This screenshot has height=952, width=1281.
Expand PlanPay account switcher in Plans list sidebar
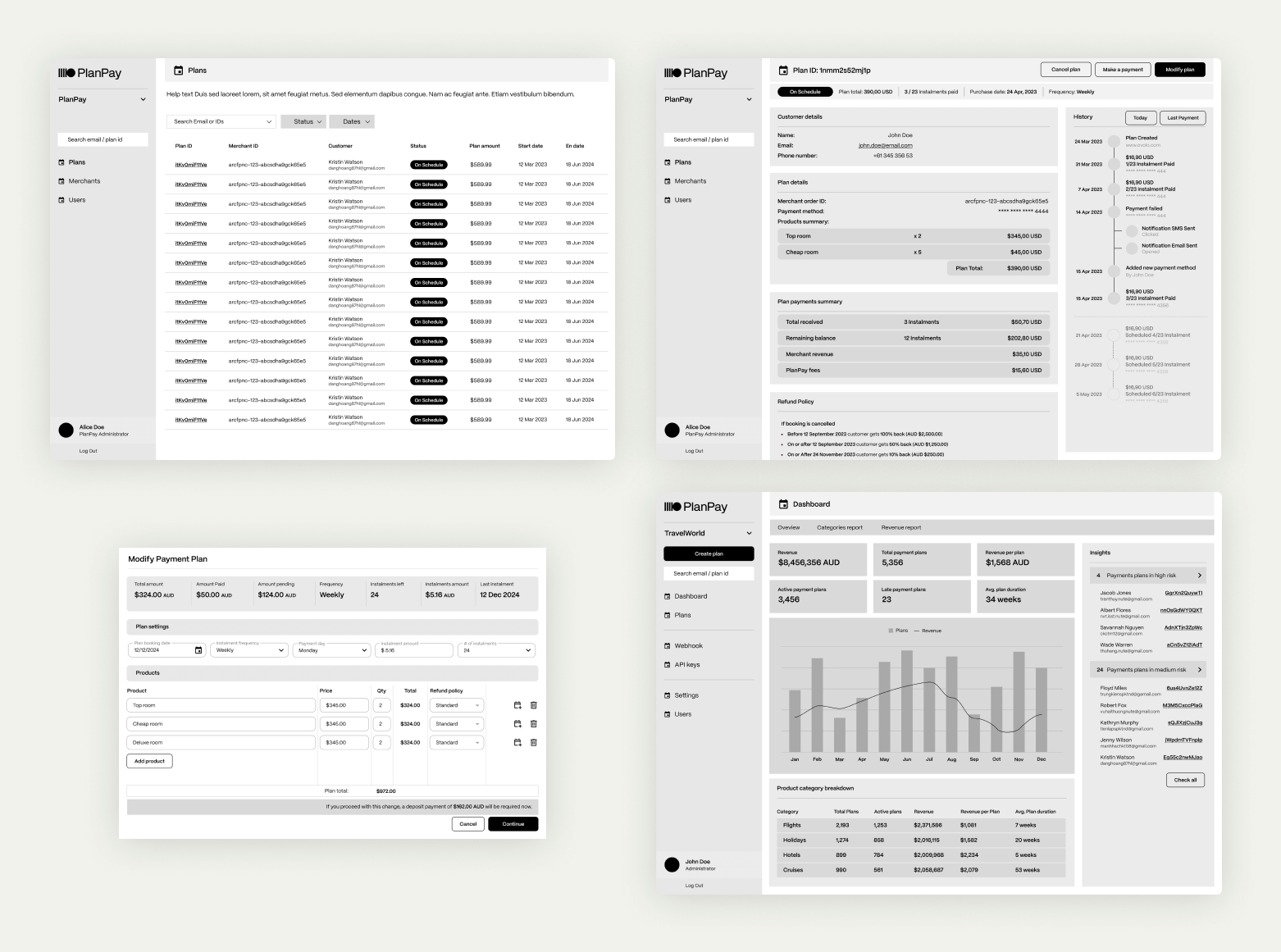(143, 99)
